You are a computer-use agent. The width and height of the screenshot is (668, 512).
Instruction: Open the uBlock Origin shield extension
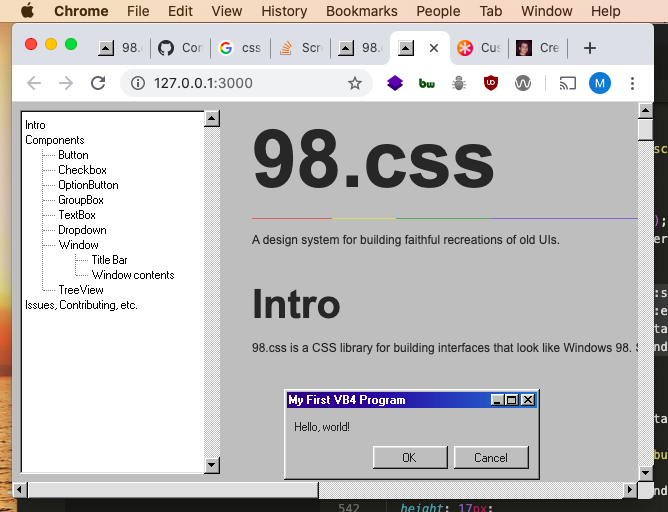(491, 83)
